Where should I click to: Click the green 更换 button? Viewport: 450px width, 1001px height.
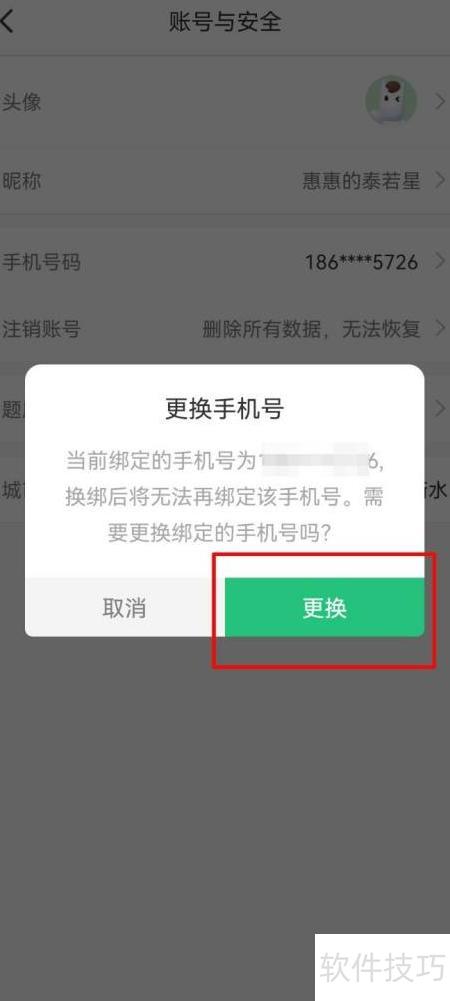tap(324, 607)
